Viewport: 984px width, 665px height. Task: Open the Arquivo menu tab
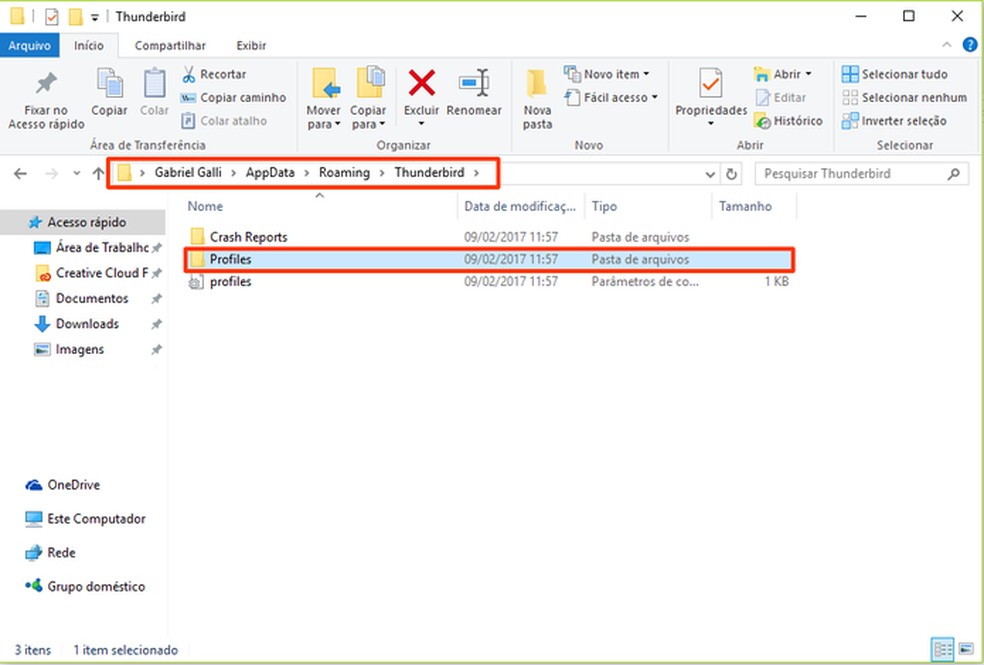pos(29,45)
